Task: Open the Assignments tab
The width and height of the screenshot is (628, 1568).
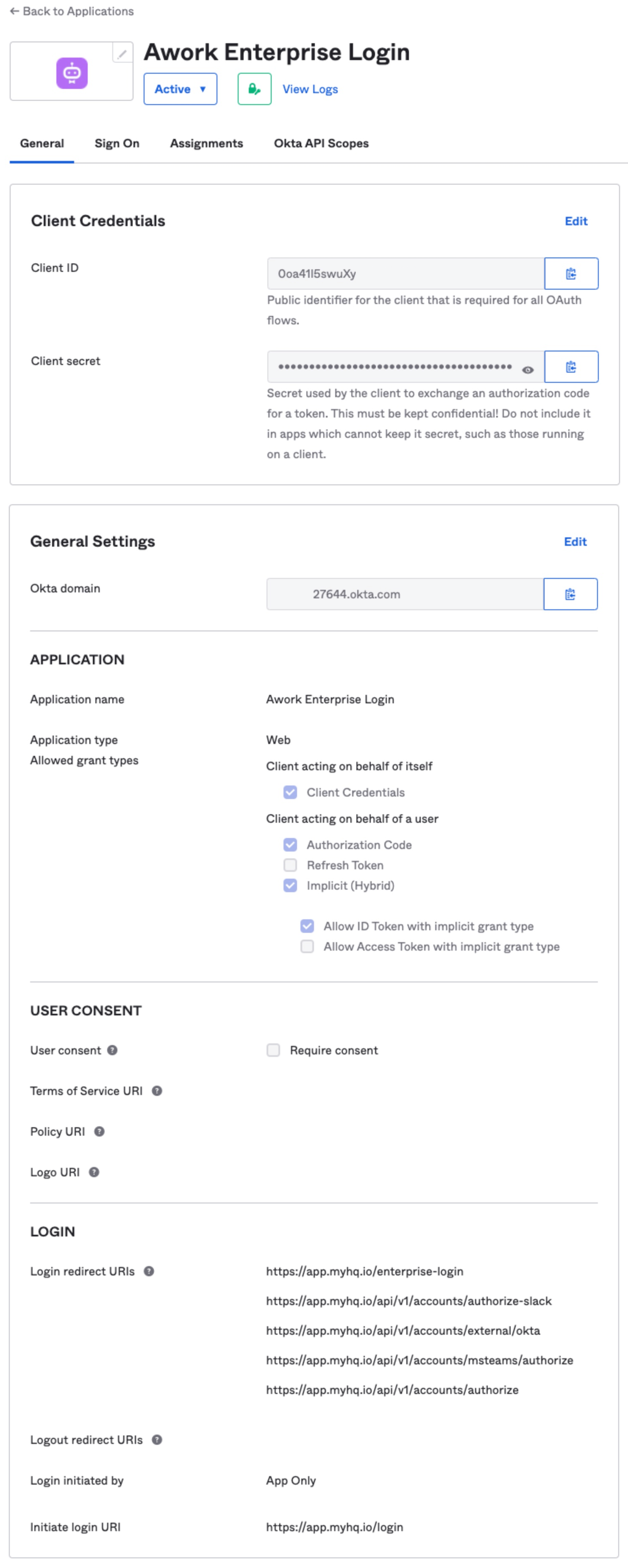Action: [x=206, y=144]
